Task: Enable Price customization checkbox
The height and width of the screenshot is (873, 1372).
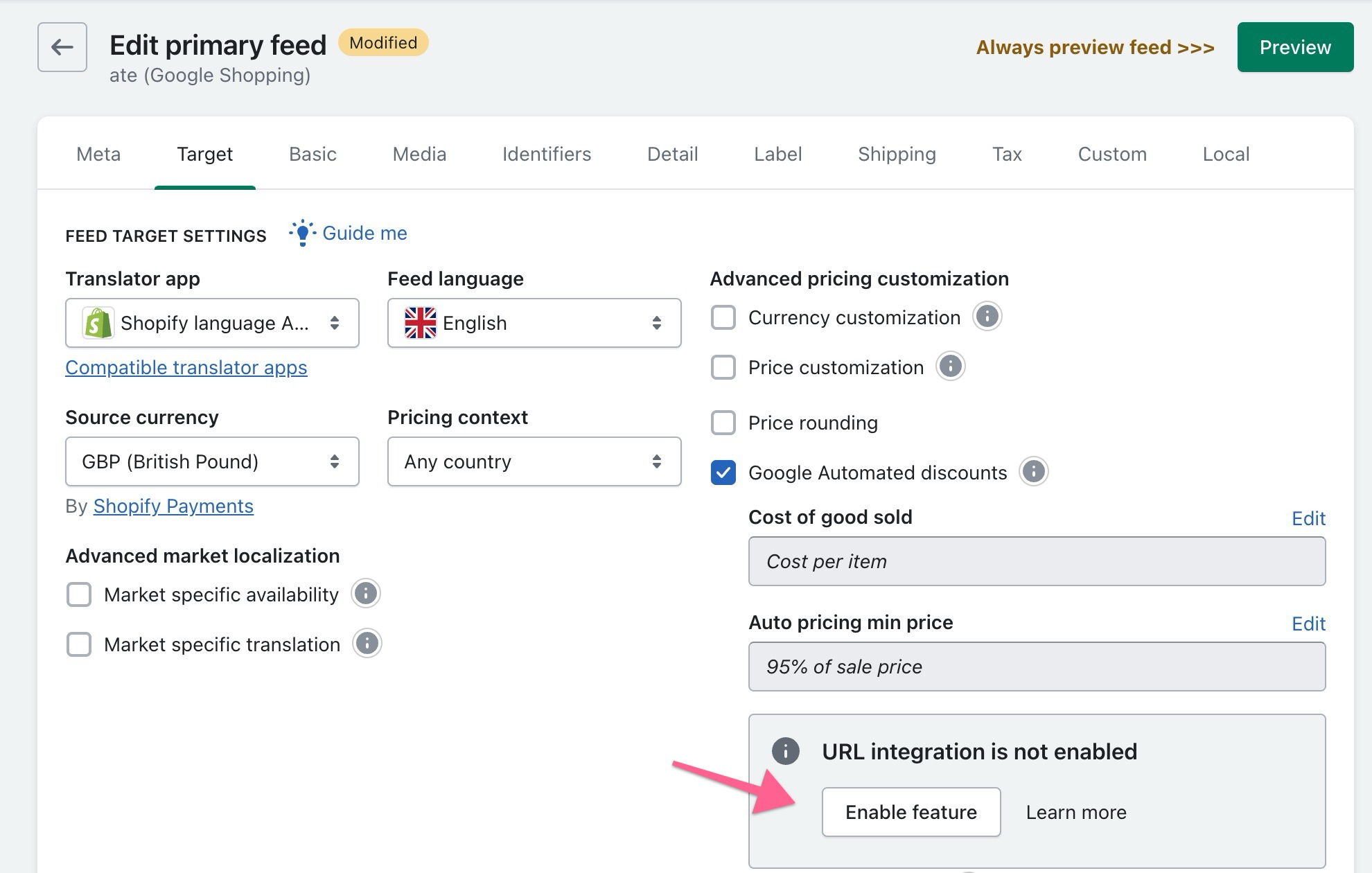Action: [723, 367]
